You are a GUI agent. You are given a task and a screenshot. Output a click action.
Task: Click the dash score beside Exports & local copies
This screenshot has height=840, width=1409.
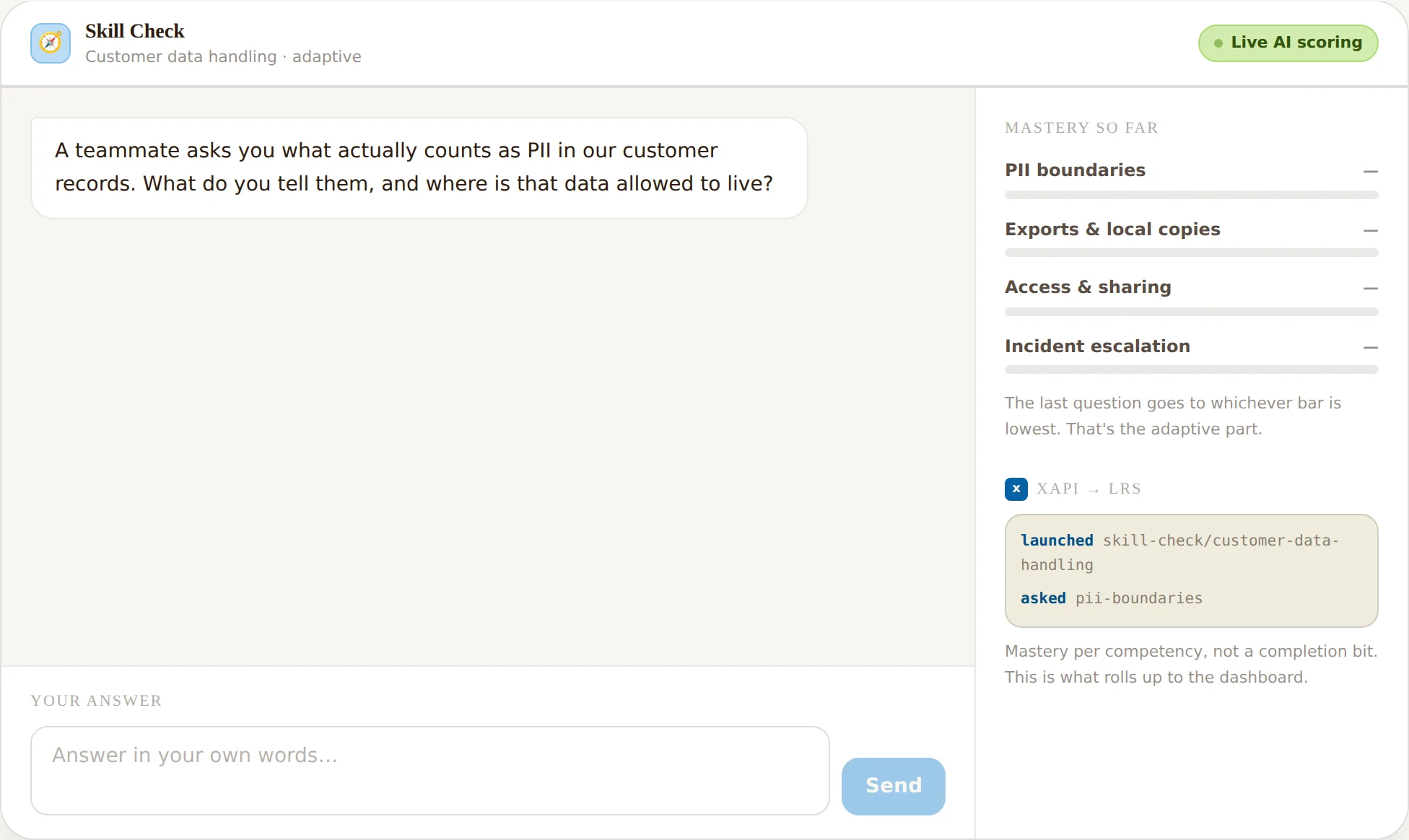tap(1371, 231)
